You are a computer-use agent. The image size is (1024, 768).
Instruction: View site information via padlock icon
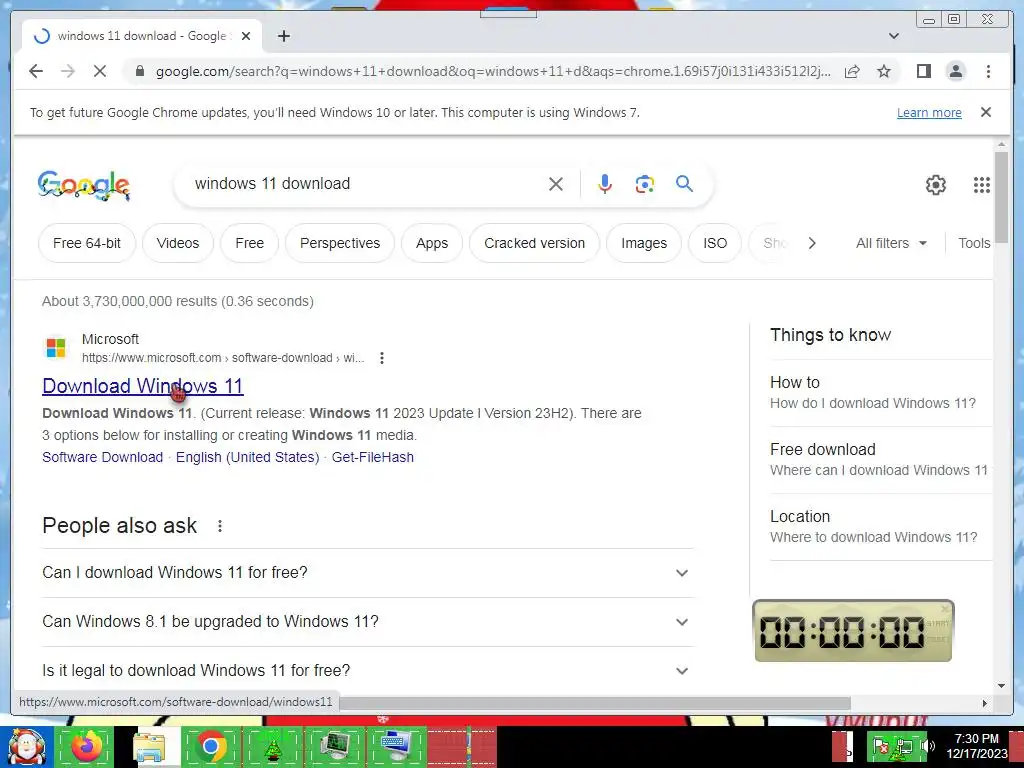click(139, 71)
